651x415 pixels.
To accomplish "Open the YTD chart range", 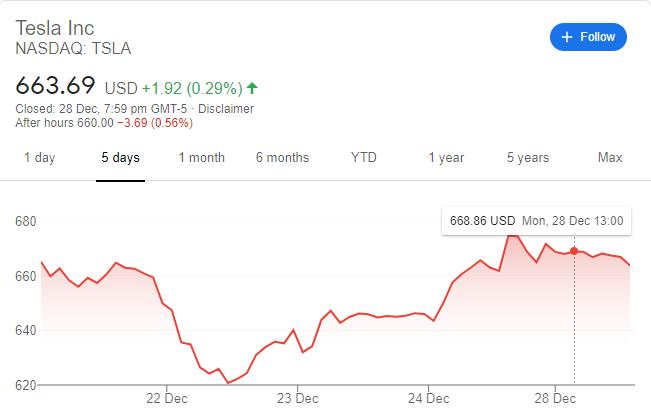I will coord(364,158).
